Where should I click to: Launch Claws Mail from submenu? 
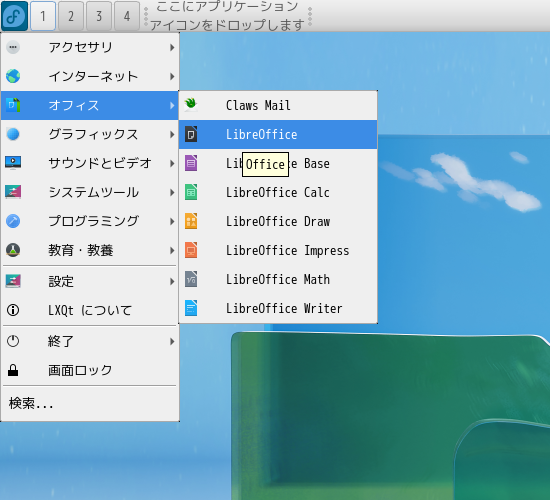(x=278, y=105)
